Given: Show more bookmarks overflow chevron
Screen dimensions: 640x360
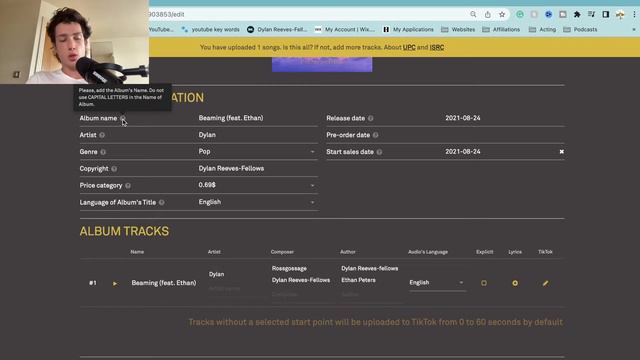Looking at the screenshot, I should tap(634, 29).
